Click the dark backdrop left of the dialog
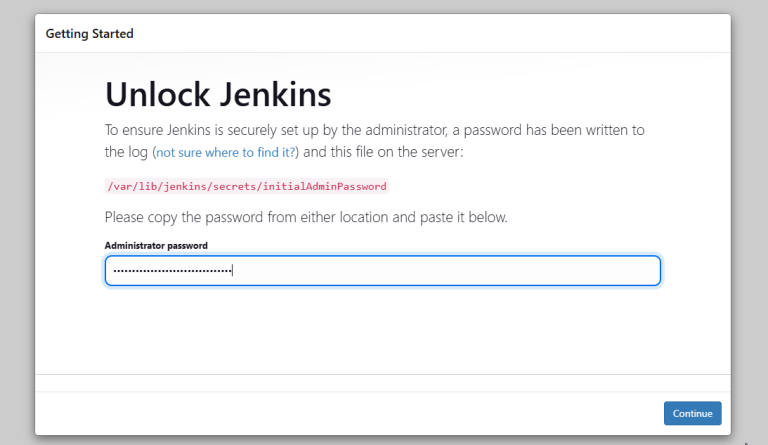The height and width of the screenshot is (445, 768). pos(16,222)
